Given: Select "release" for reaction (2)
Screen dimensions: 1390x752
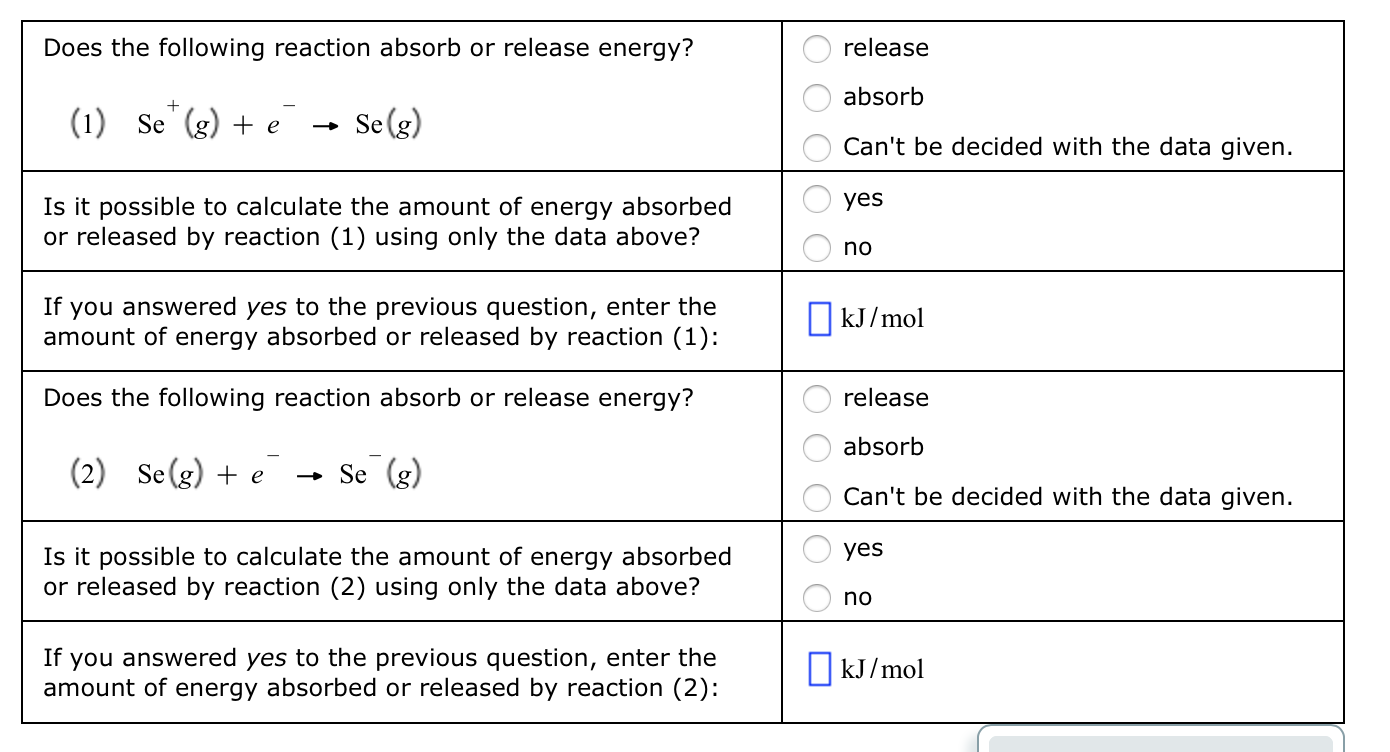Looking at the screenshot, I should tap(817, 398).
